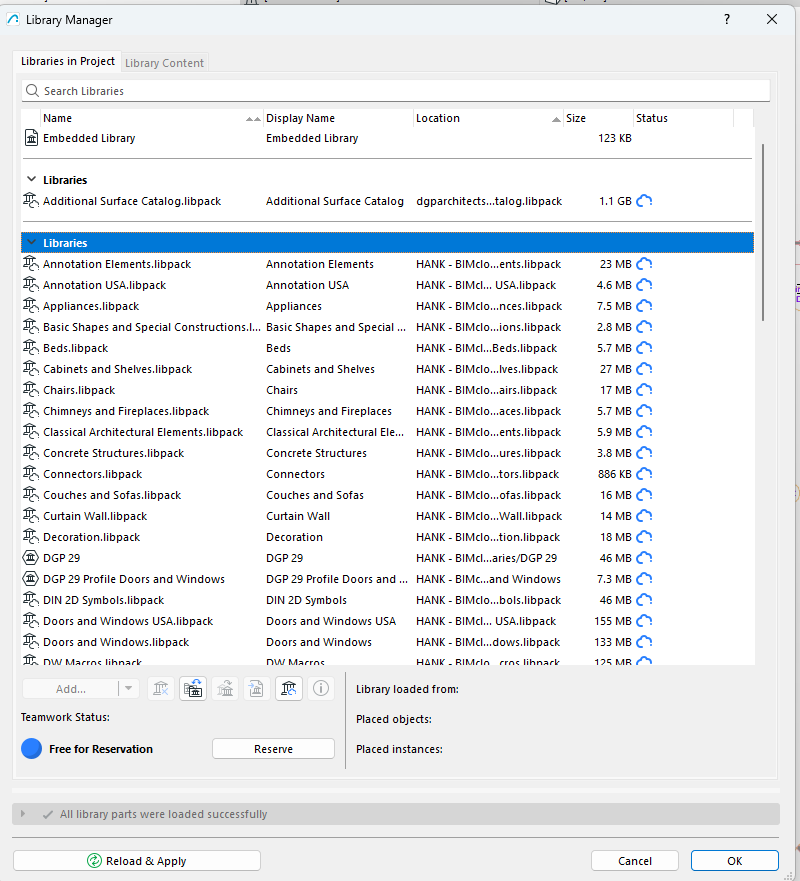Click the library icon beside Appliances.libpack
This screenshot has height=881, width=800.
click(30, 306)
